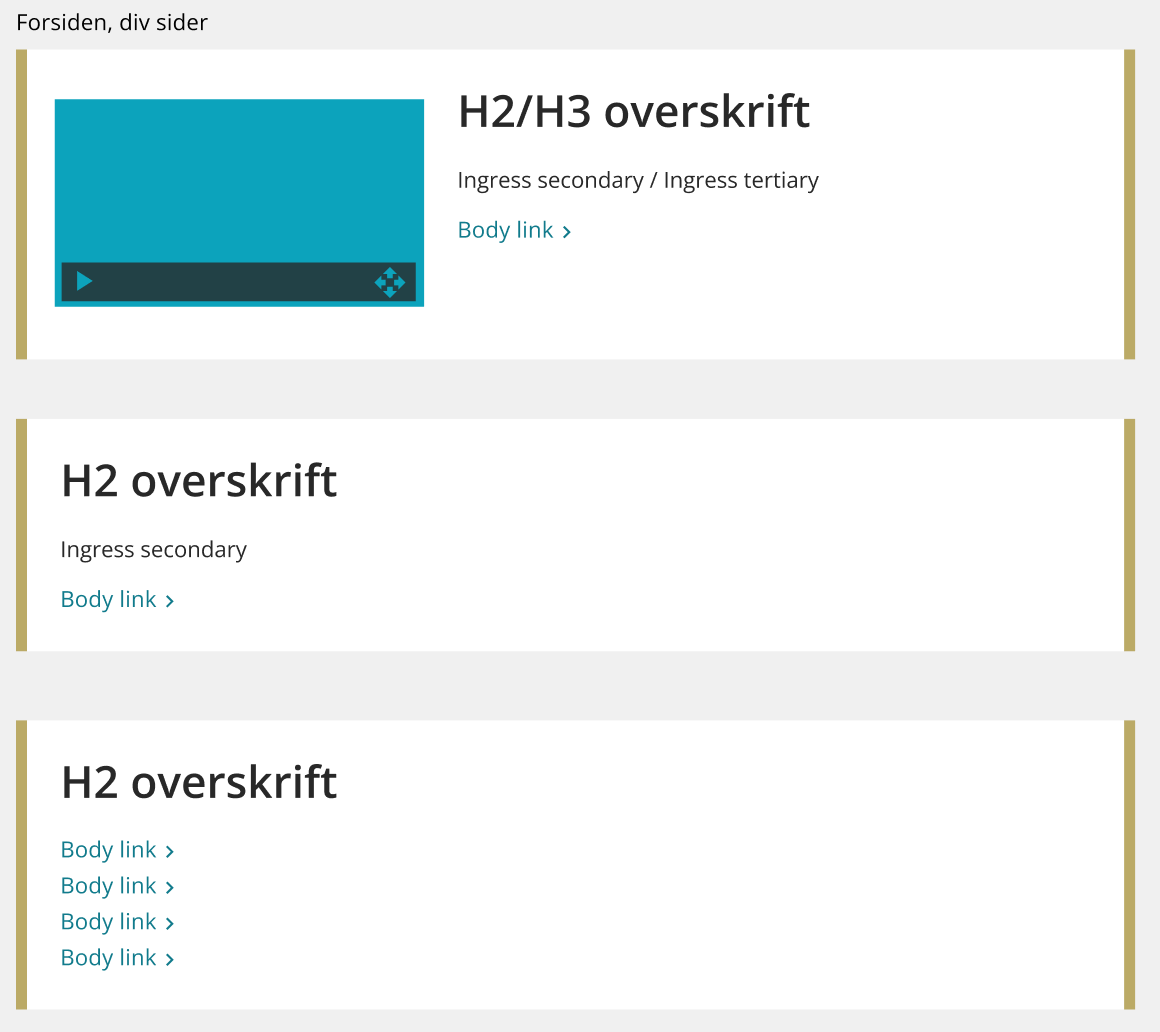Open second Body link in the link list
The image size is (1160, 1032).
(x=108, y=886)
